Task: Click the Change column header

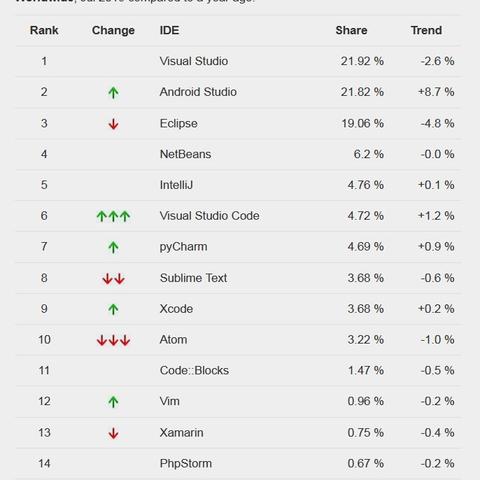Action: pos(113,31)
